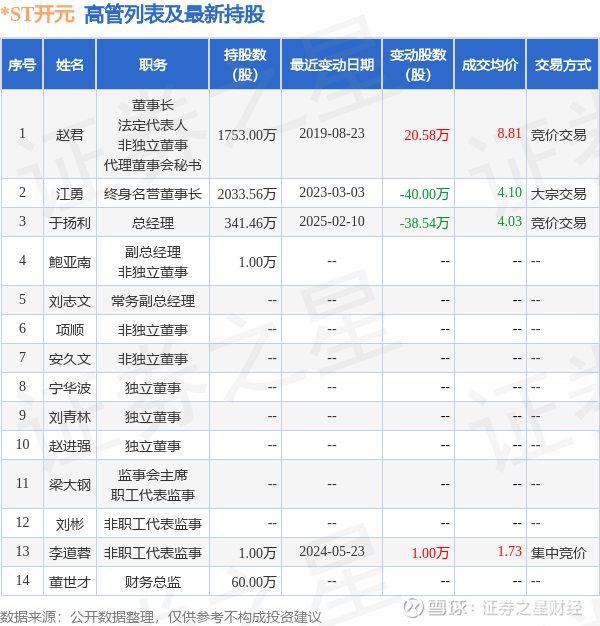Click the average price 8.81
This screenshot has height=626, width=600.
[509, 133]
